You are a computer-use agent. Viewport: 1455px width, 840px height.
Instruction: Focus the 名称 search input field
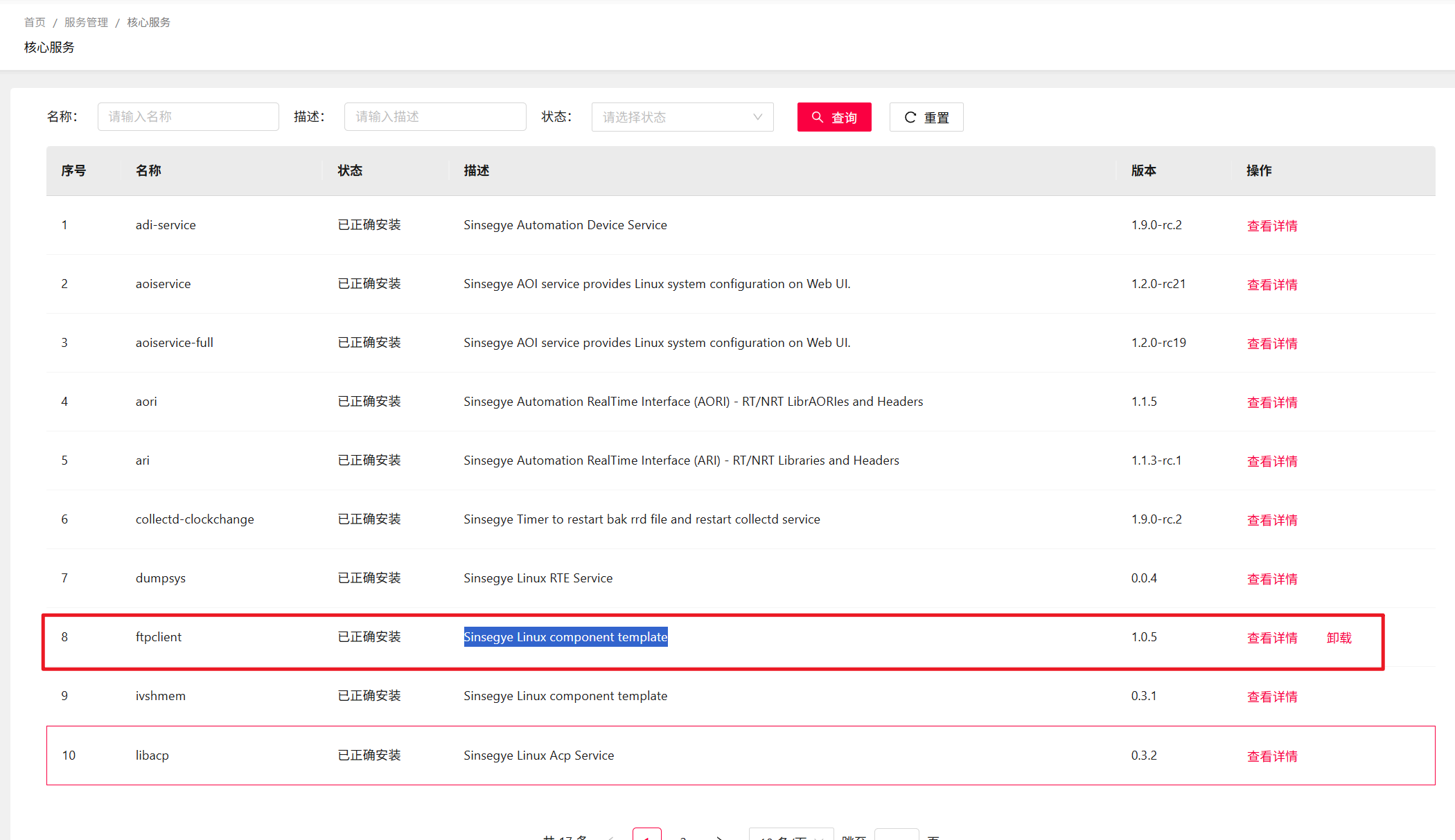pos(188,116)
